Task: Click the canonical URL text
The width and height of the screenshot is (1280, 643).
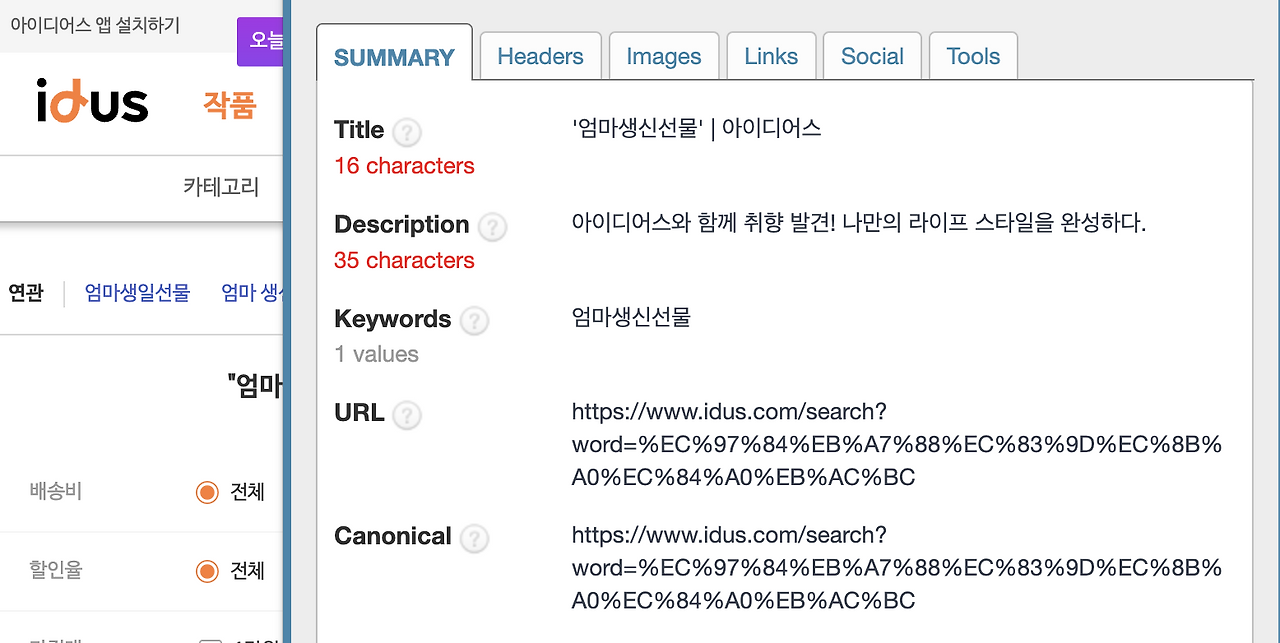Action: tap(896, 568)
